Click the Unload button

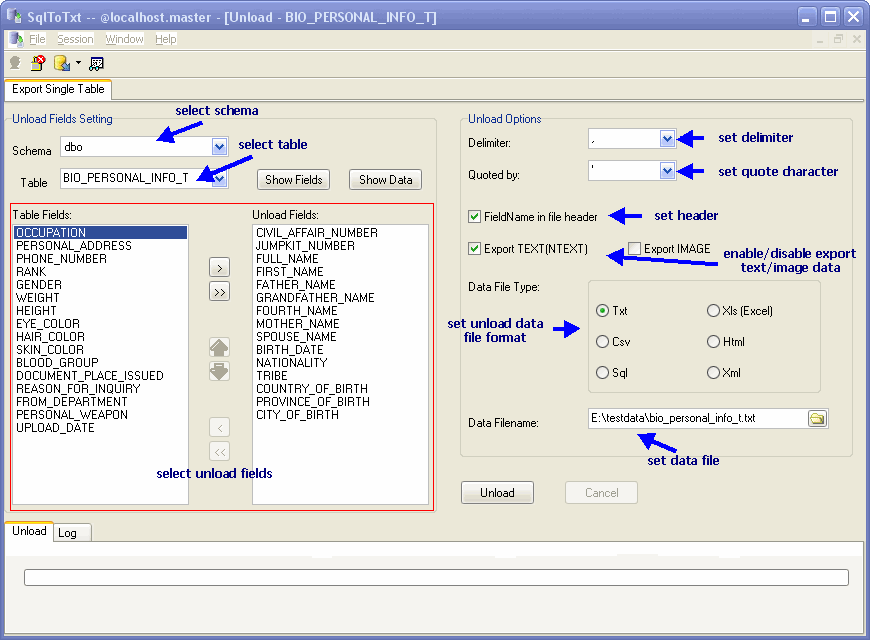[x=497, y=493]
